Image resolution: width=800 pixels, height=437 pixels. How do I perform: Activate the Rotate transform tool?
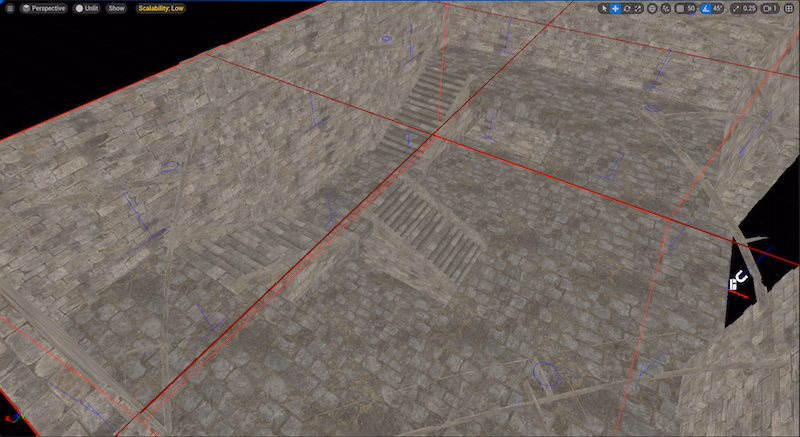[627, 8]
